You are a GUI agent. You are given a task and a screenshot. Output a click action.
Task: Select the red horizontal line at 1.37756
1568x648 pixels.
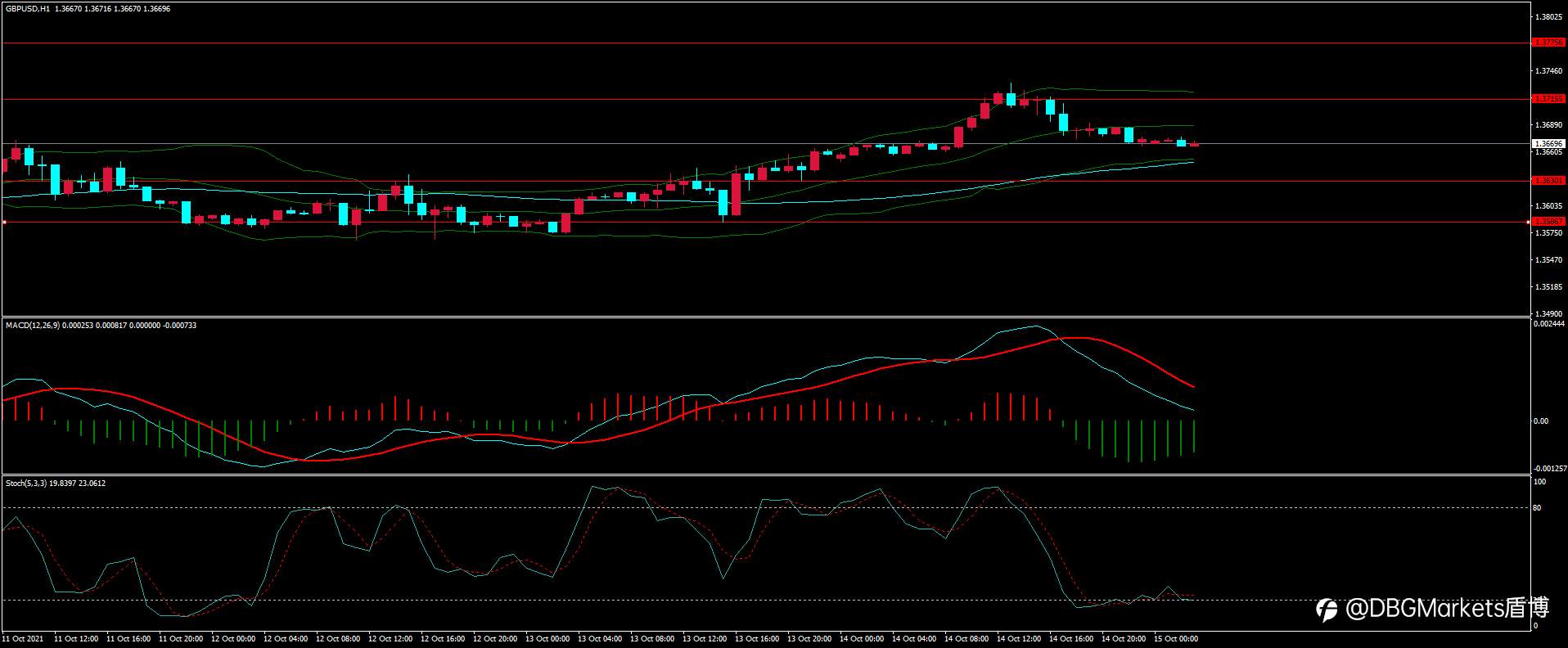click(x=765, y=43)
